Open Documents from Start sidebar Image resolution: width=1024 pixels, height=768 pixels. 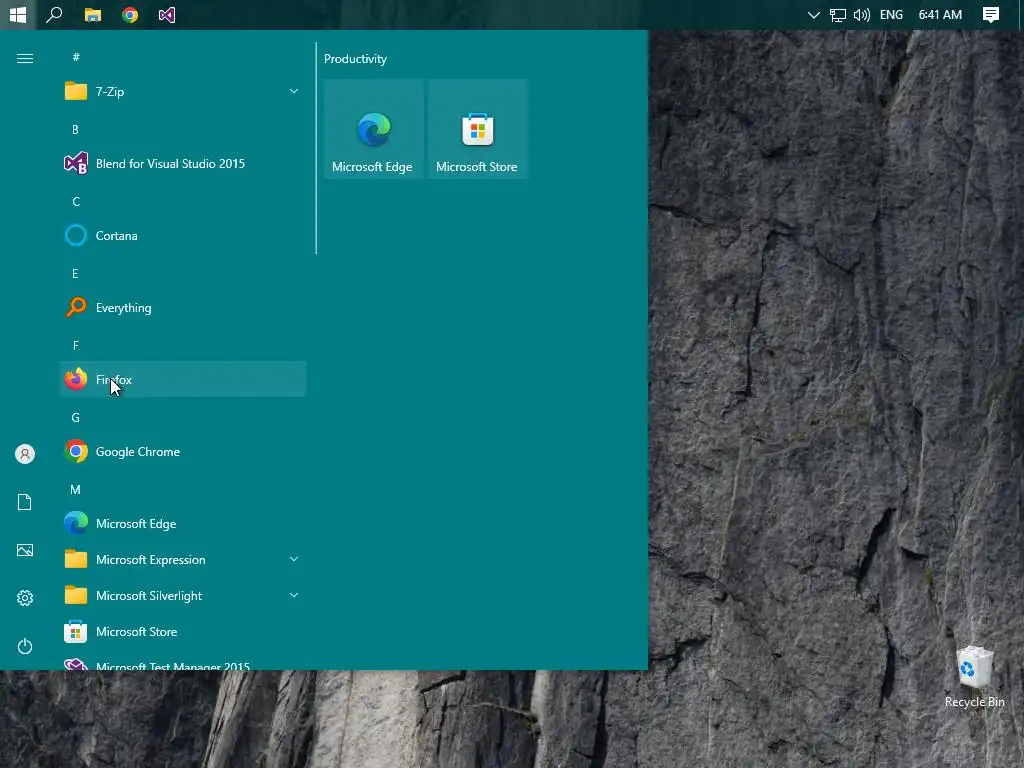click(x=25, y=502)
